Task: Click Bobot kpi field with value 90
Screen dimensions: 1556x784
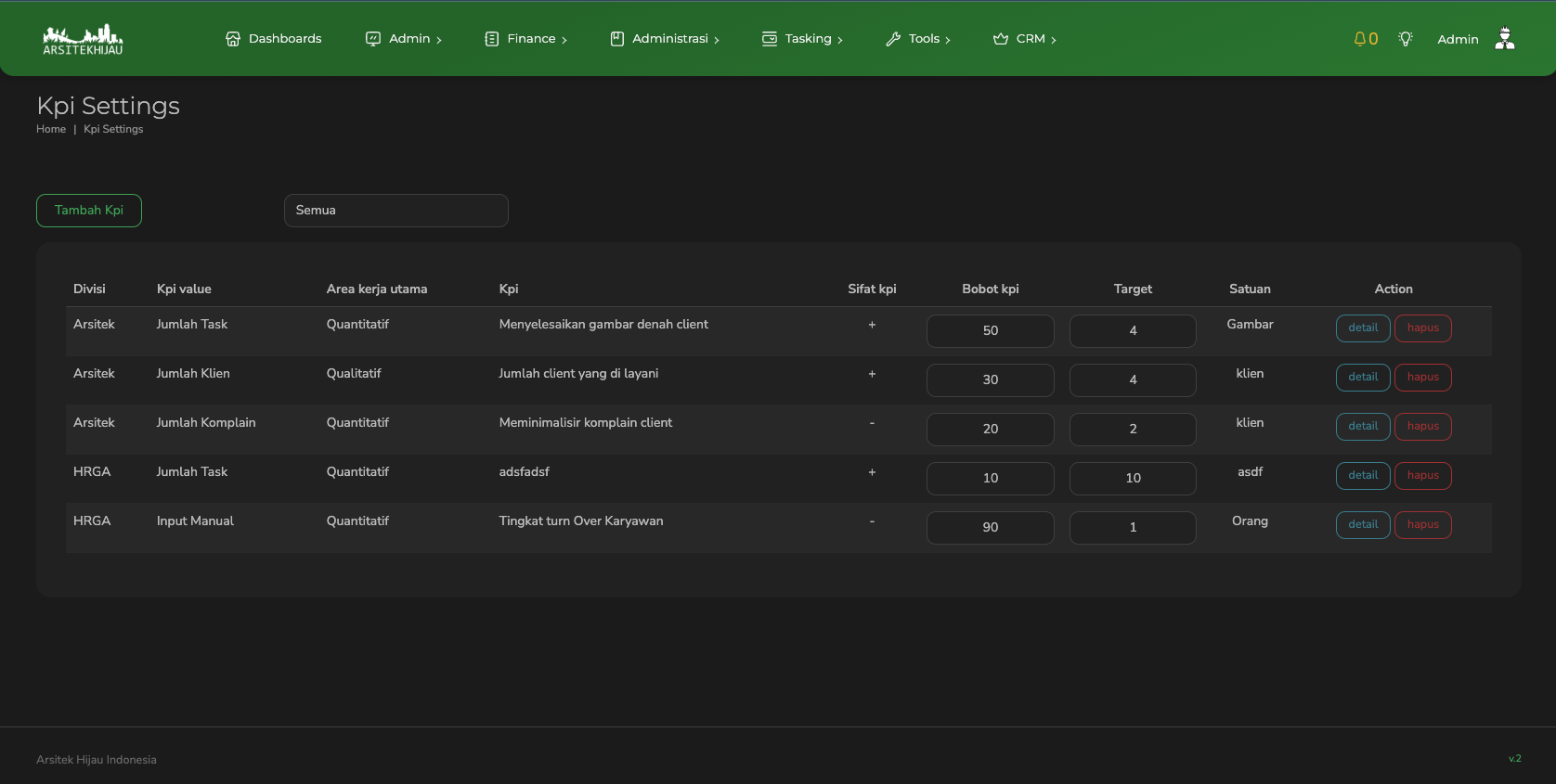Action: coord(991,528)
